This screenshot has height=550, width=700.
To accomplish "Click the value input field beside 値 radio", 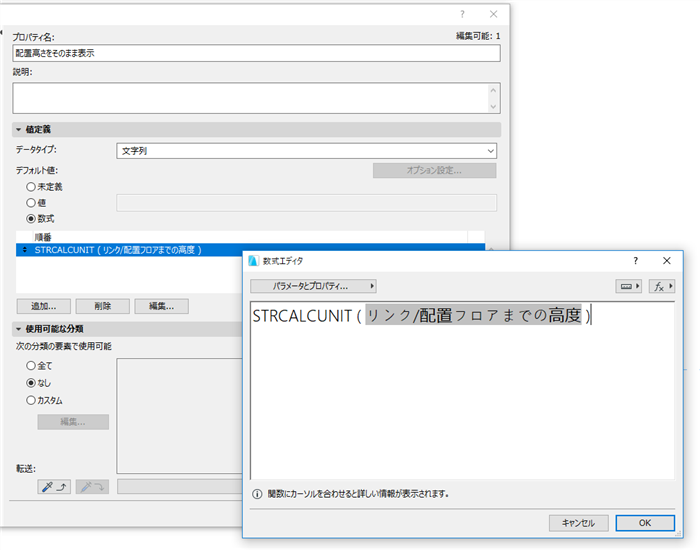I will pyautogui.click(x=306, y=203).
